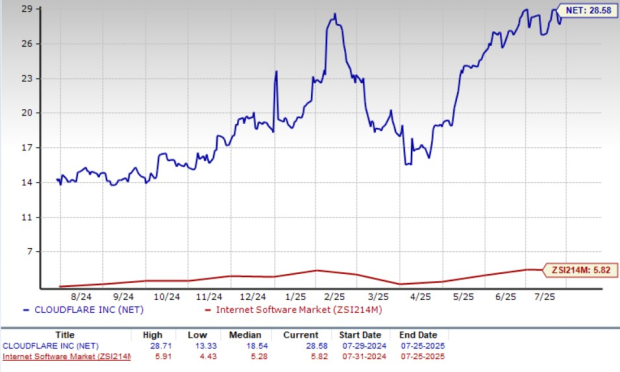Click the 17 y-axis label
620x372 pixels.
pyautogui.click(x=27, y=147)
